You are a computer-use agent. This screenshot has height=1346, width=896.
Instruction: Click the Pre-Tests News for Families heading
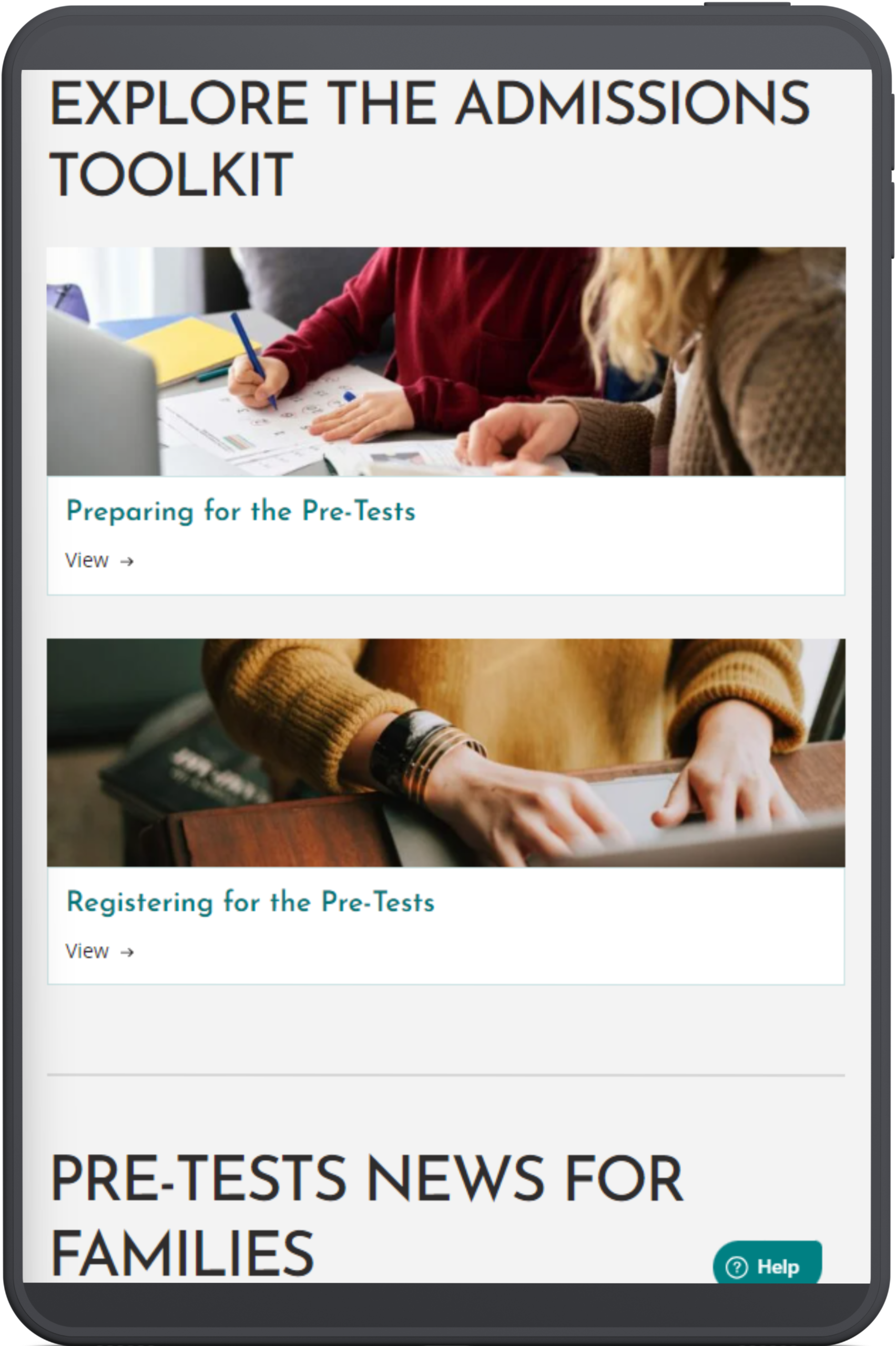[x=367, y=1216]
